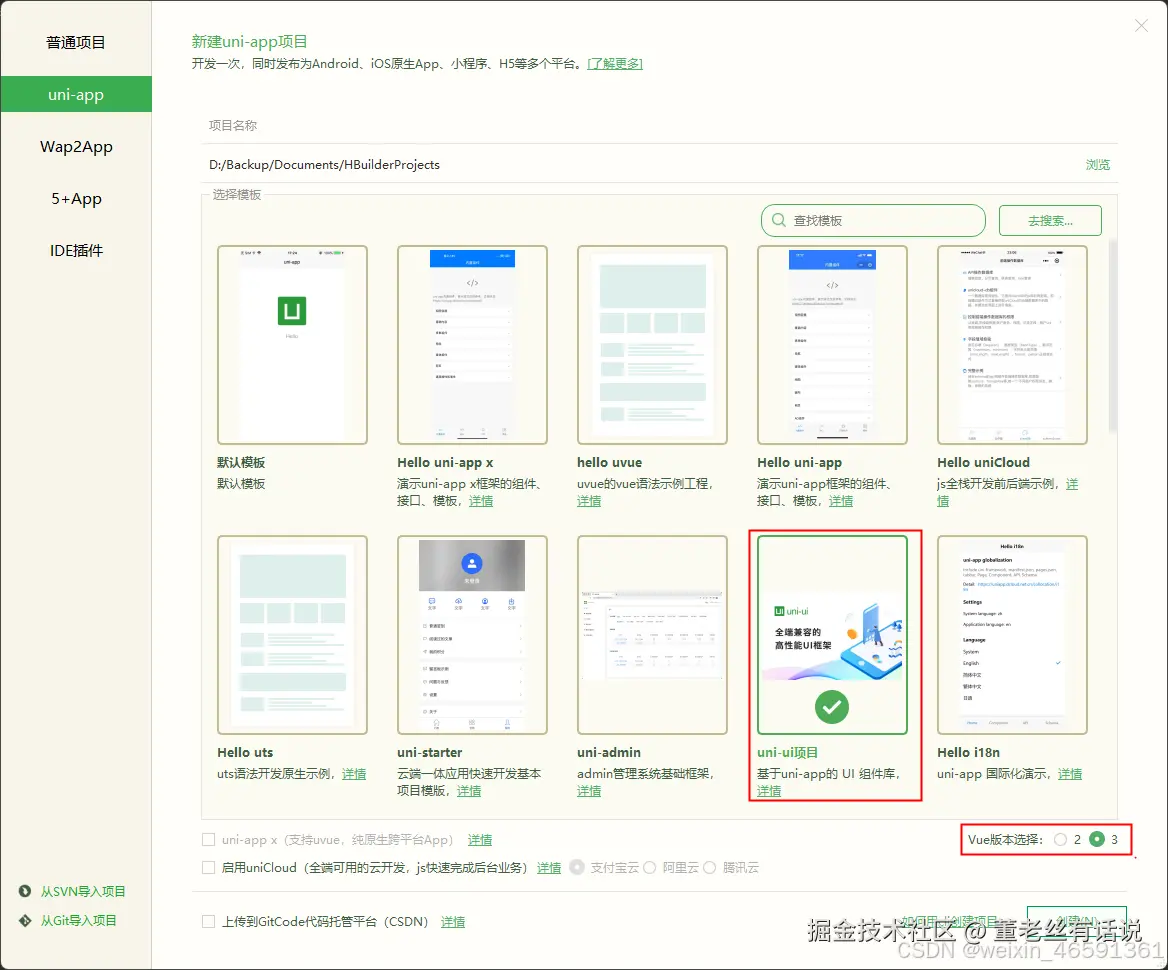Viewport: 1168px width, 970px height.
Task: Select the 默认模板 template
Action: tap(292, 343)
